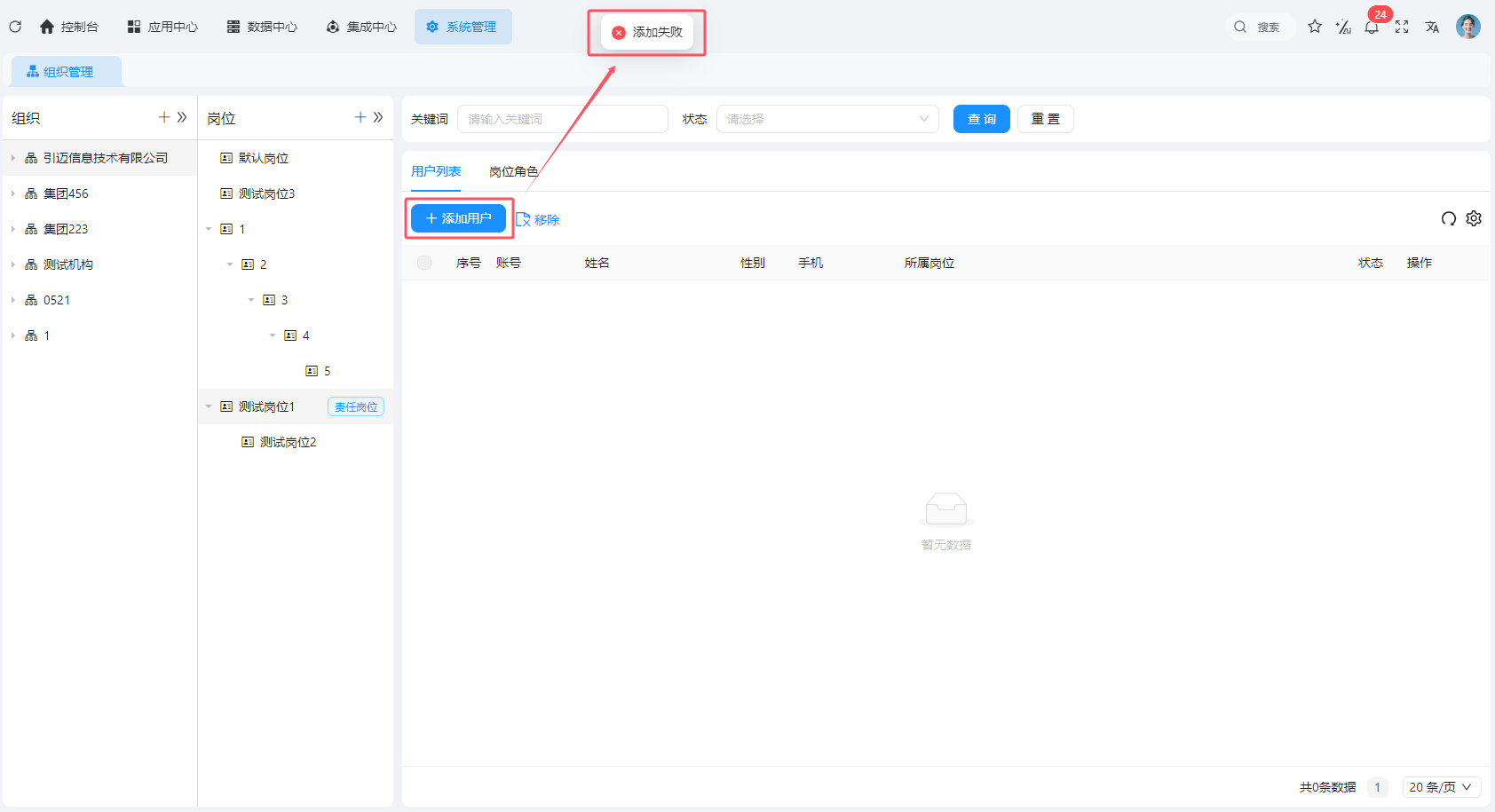1495x812 pixels.
Task: Select the 引迈信息技术有限公司 organization row
Action: [99, 158]
